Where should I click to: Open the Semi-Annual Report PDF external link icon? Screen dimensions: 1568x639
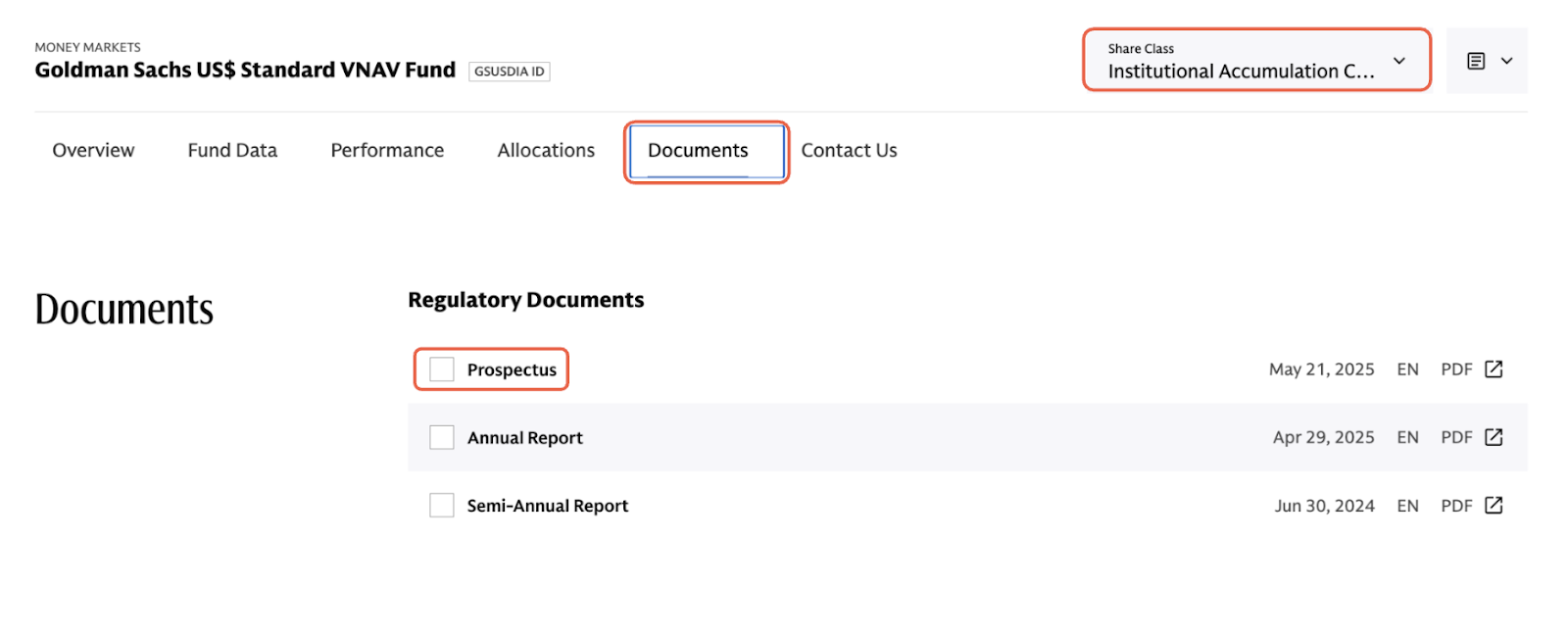(x=1494, y=506)
